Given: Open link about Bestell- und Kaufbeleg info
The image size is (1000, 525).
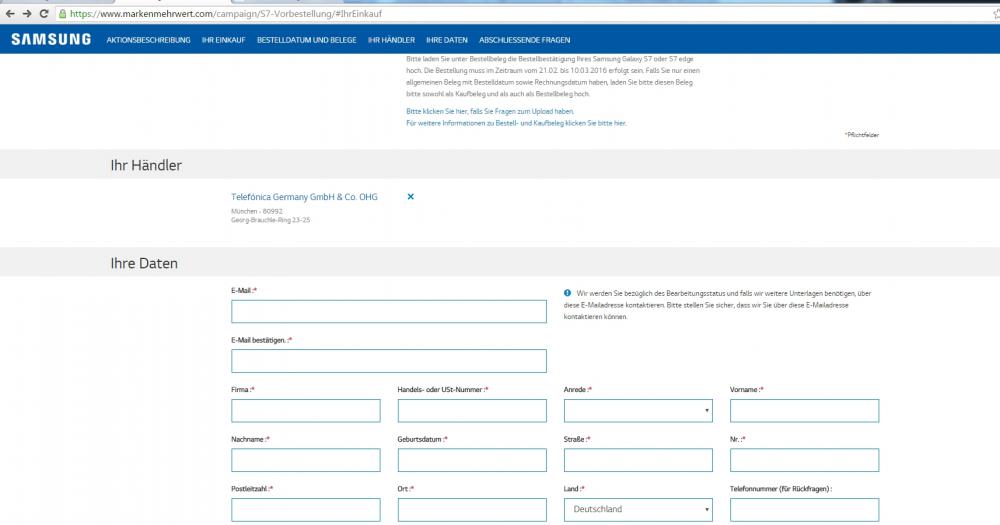Looking at the screenshot, I should (x=516, y=122).
